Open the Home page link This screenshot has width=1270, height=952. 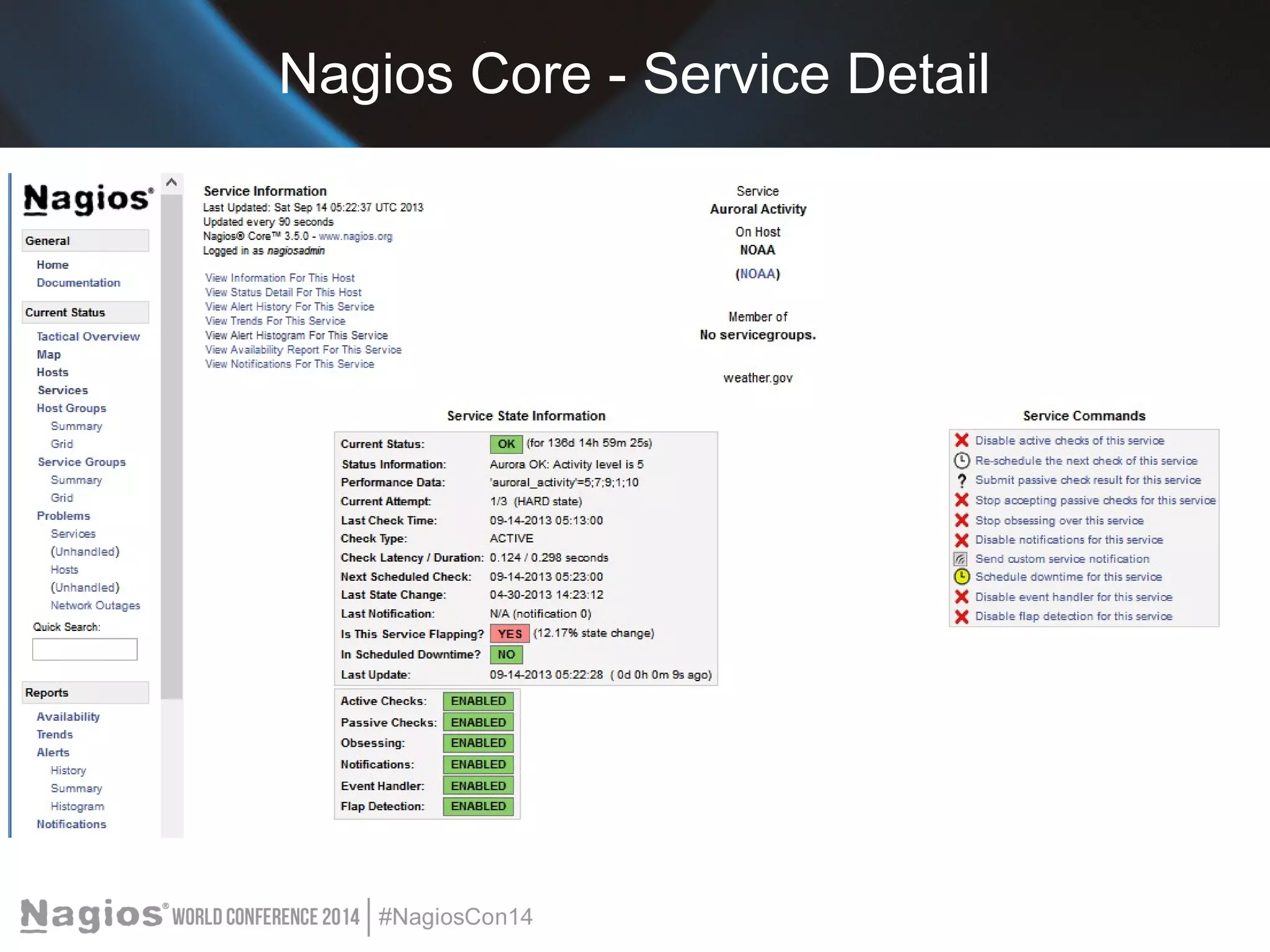click(x=53, y=265)
